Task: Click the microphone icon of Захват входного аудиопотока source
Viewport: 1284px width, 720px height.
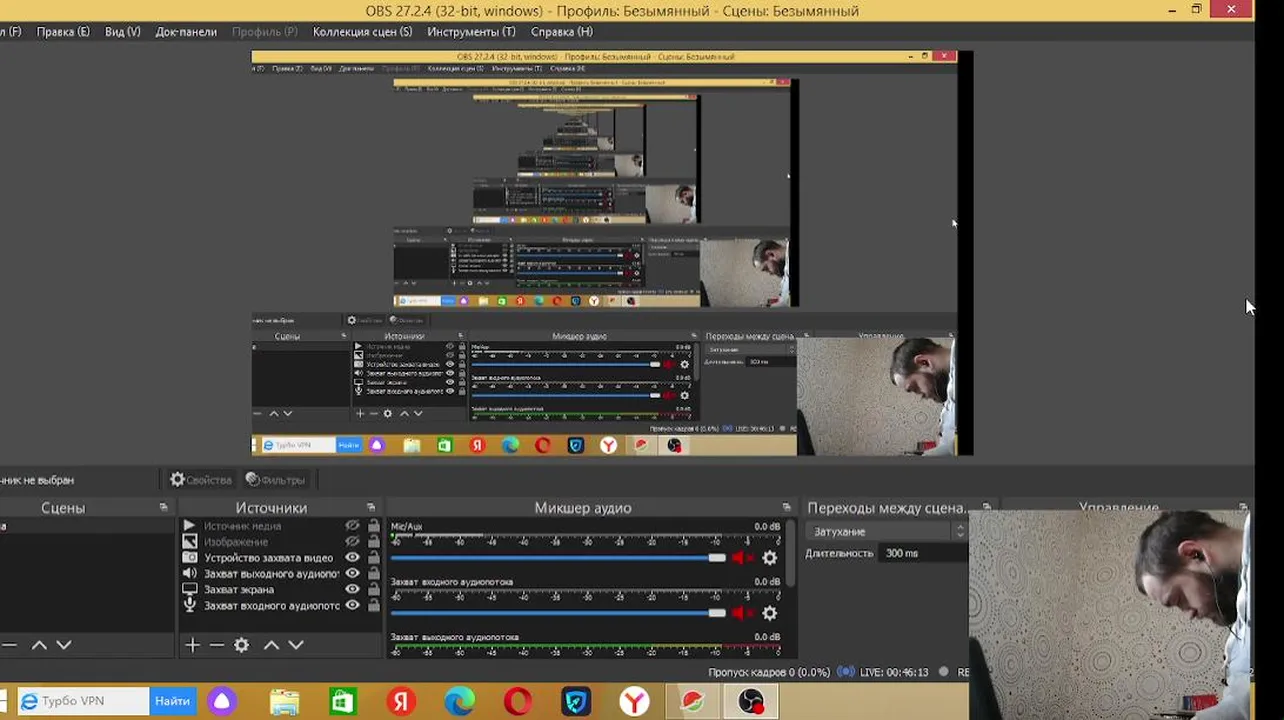Action: 189,606
